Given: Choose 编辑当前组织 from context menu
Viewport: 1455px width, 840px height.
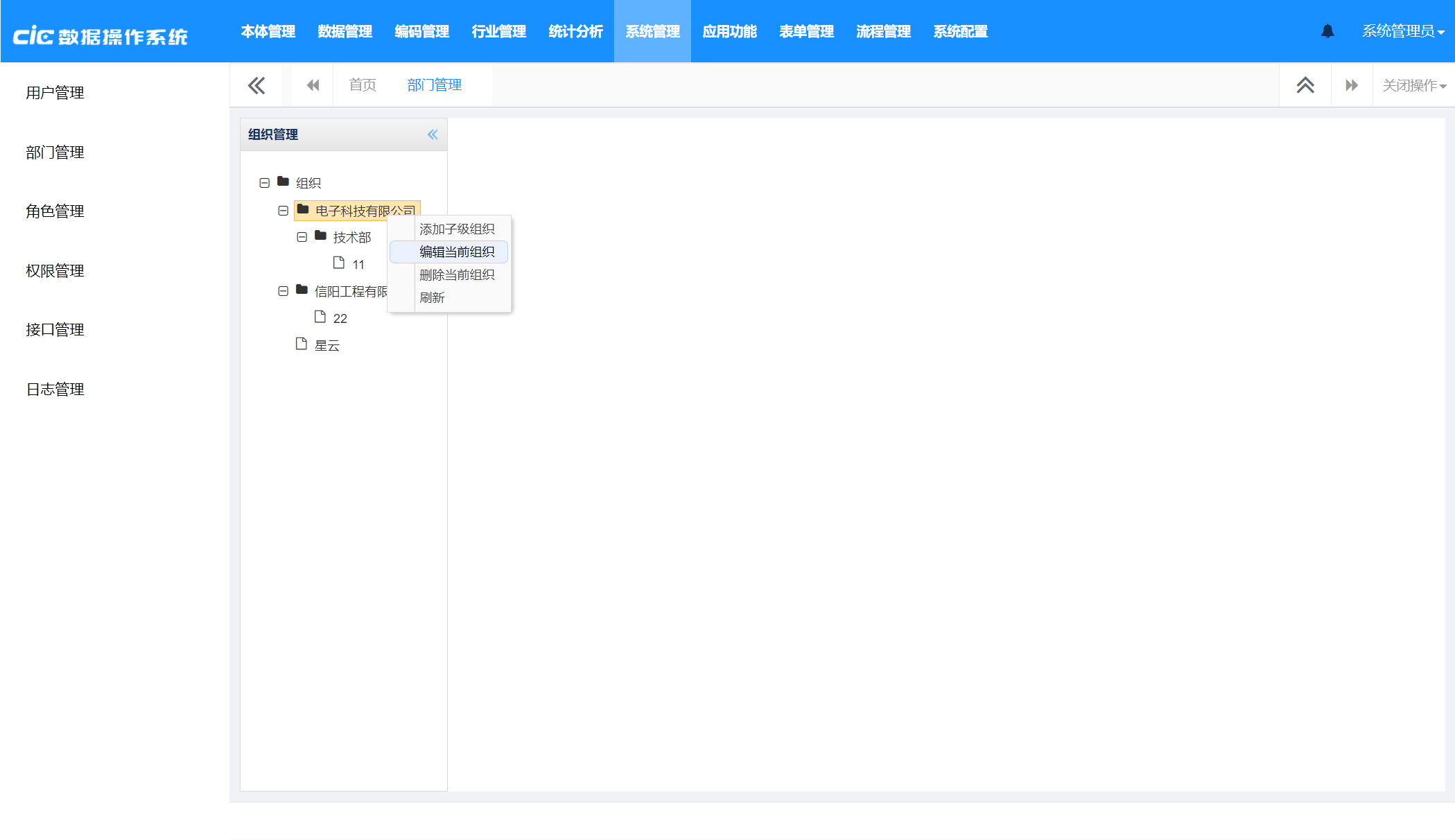Looking at the screenshot, I should tap(456, 252).
